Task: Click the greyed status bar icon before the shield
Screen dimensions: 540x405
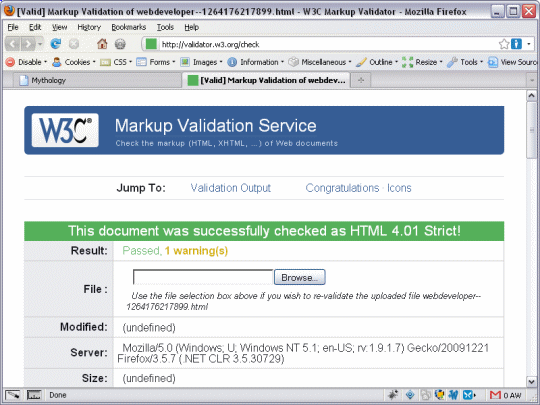Action: tap(426, 395)
